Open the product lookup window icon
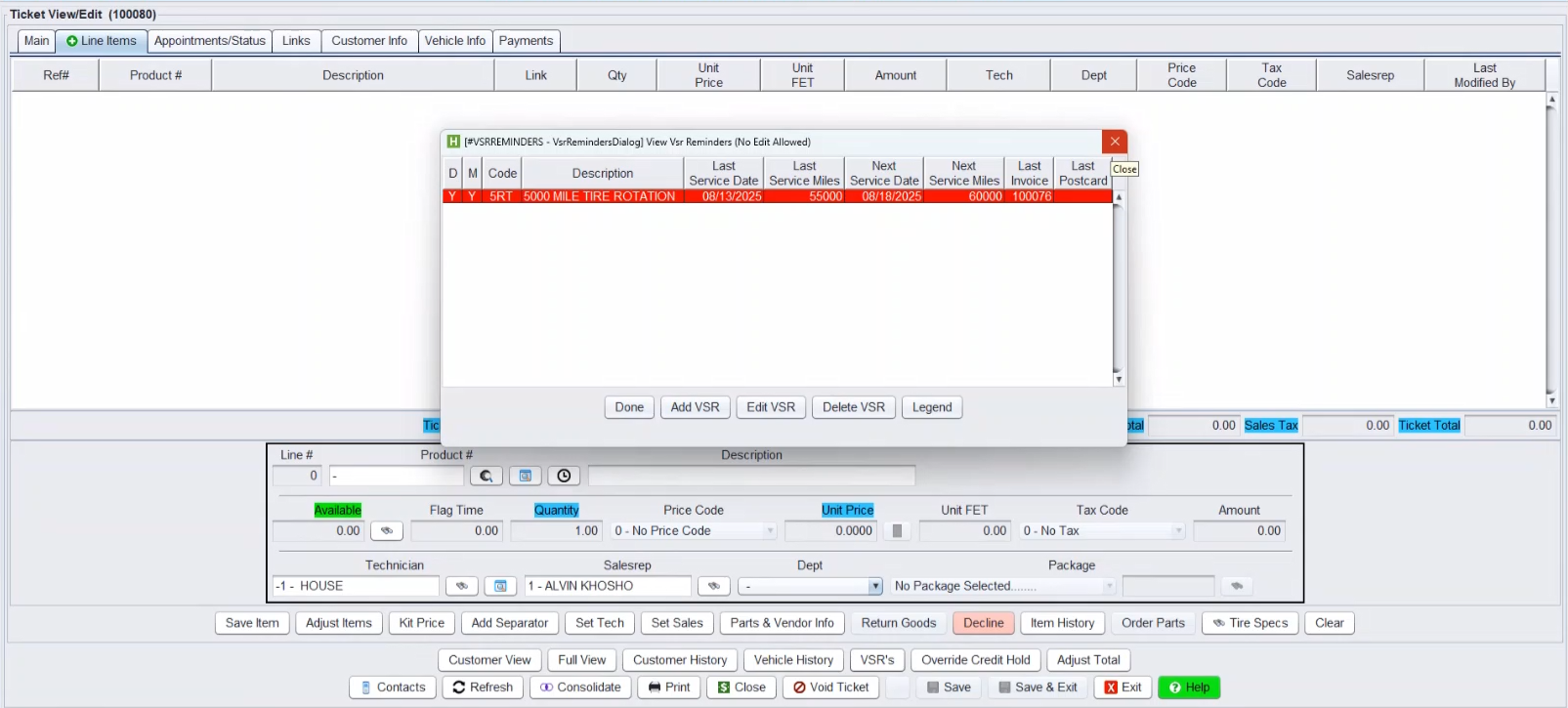The image size is (1568, 708). (525, 476)
